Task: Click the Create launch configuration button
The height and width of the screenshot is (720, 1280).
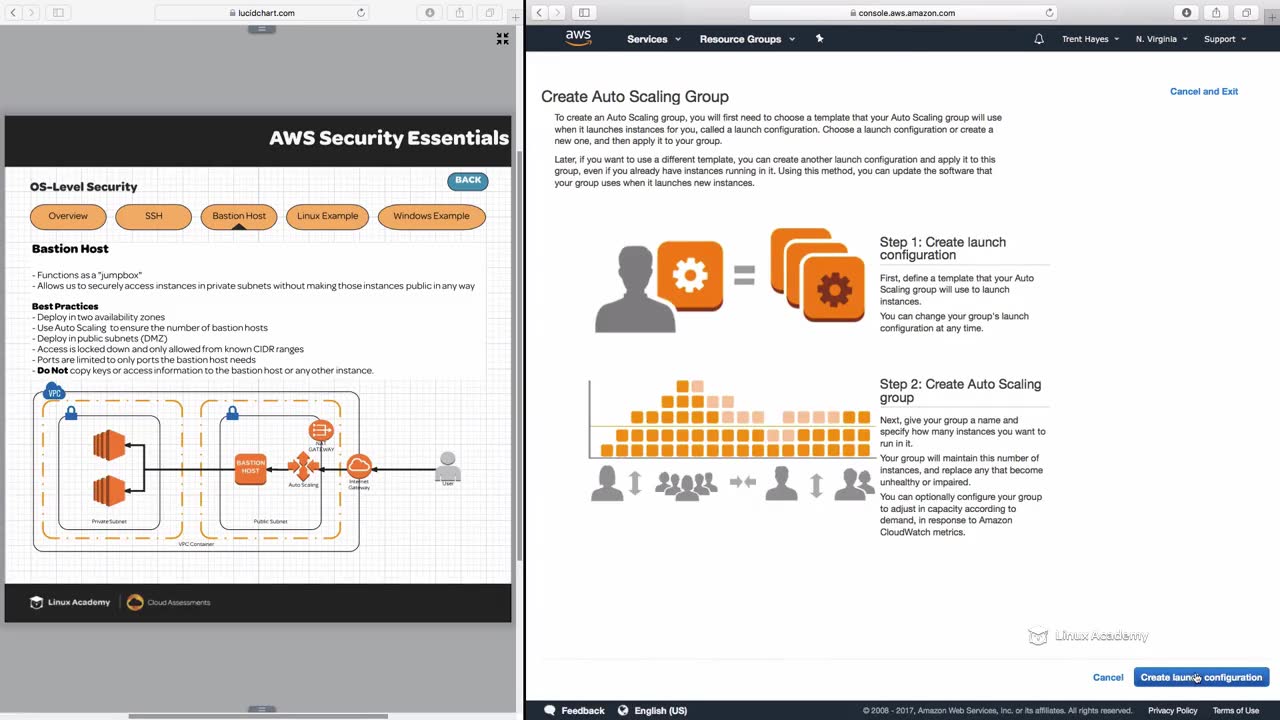Action: 1201,677
